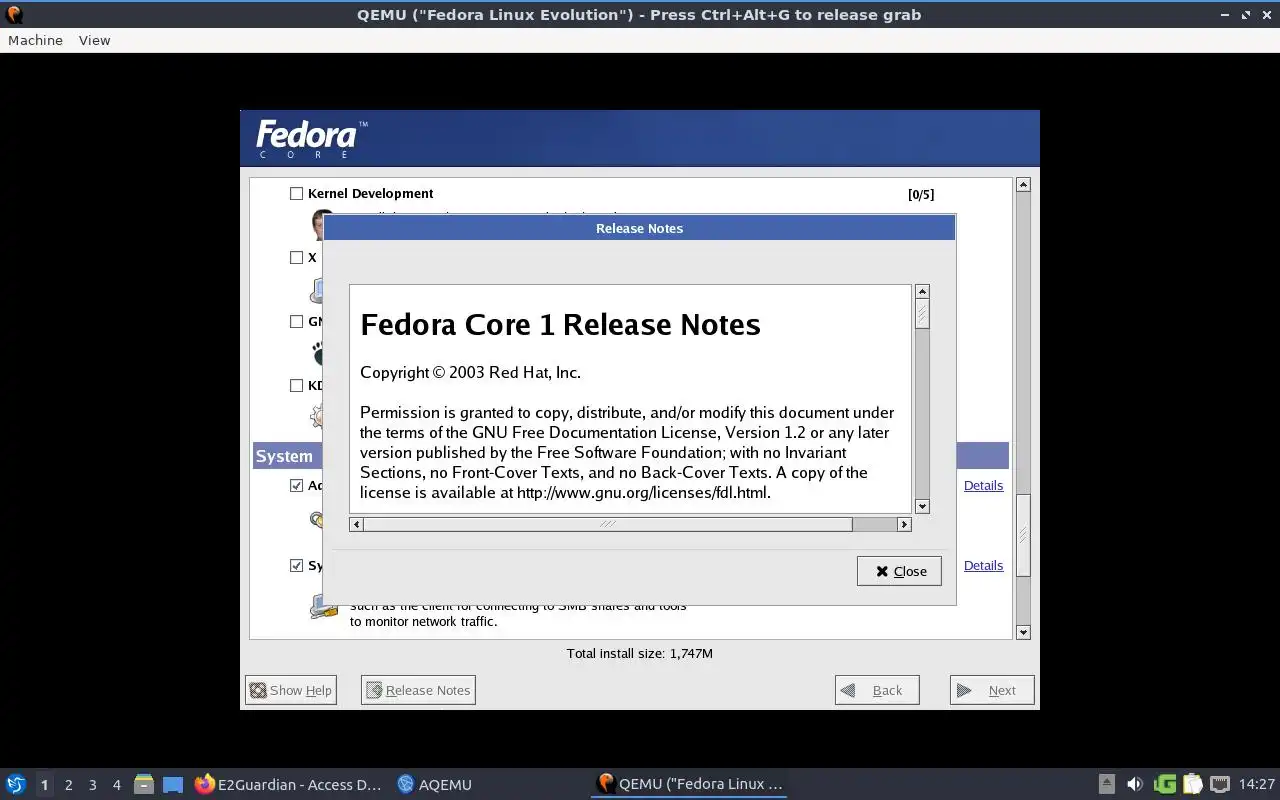Viewport: 1280px width, 800px height.
Task: Tick the checkbox in the GNOME row
Action: (x=296, y=322)
